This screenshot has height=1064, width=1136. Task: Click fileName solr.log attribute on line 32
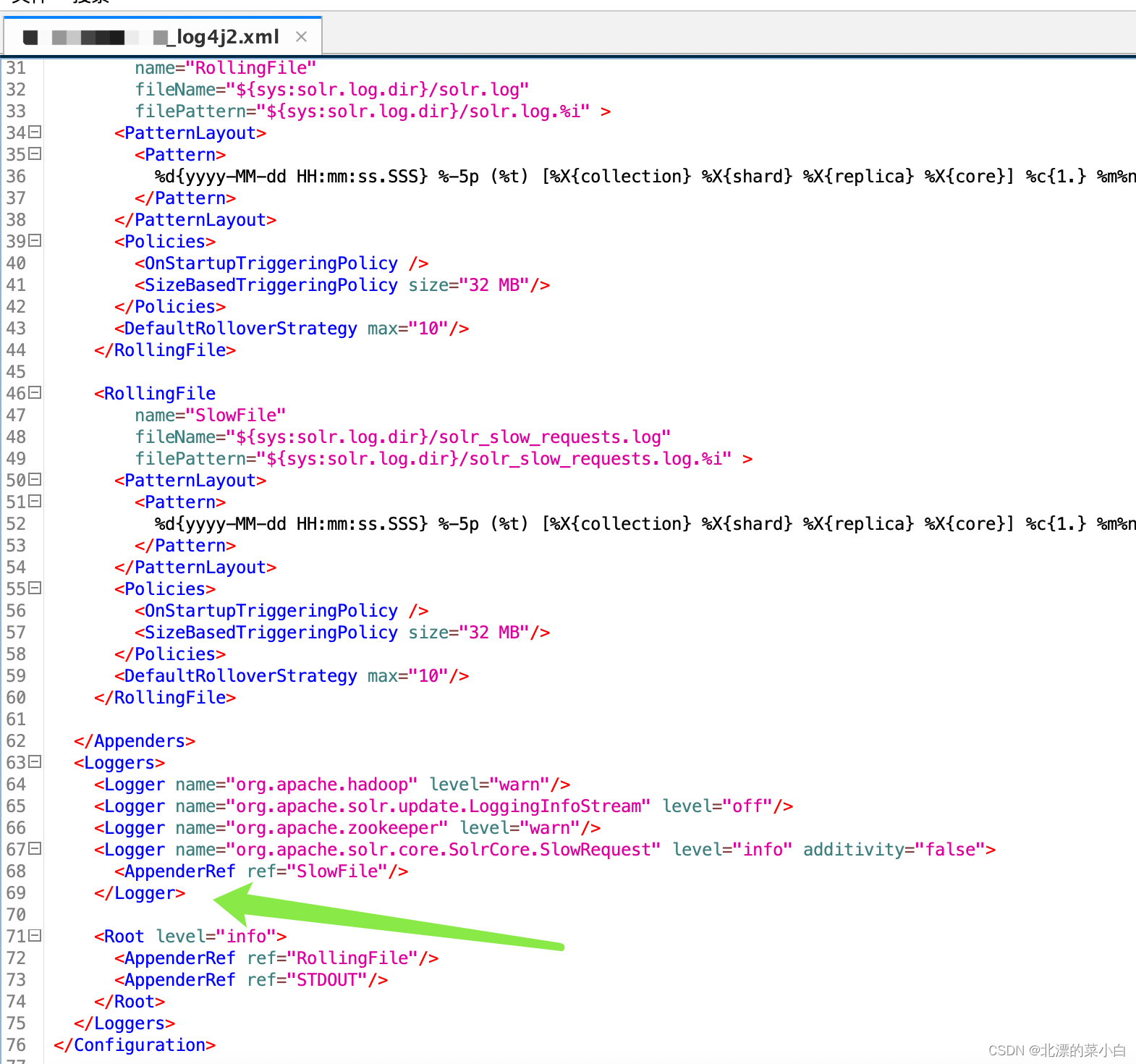(331, 90)
